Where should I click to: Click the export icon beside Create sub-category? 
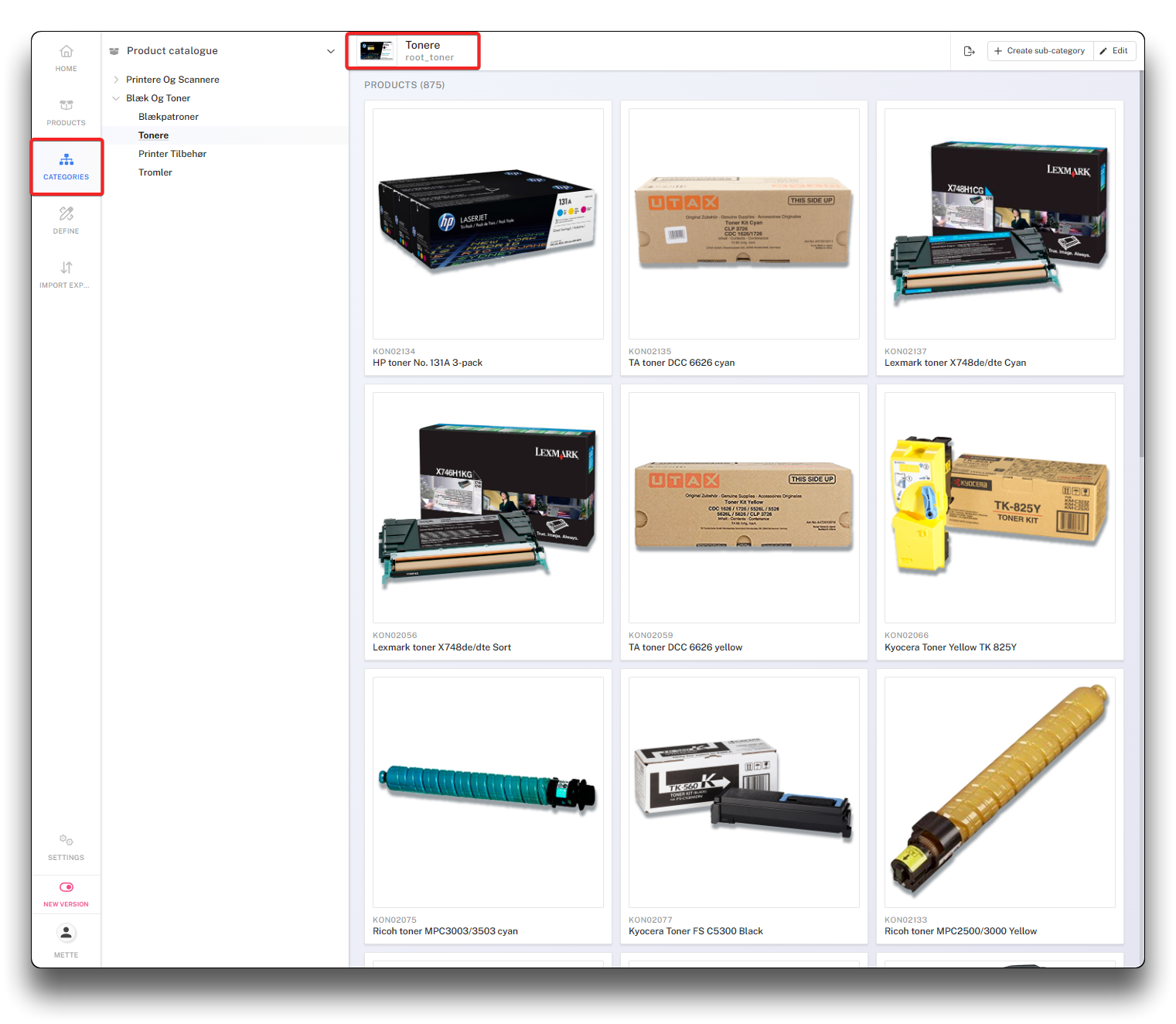(969, 51)
